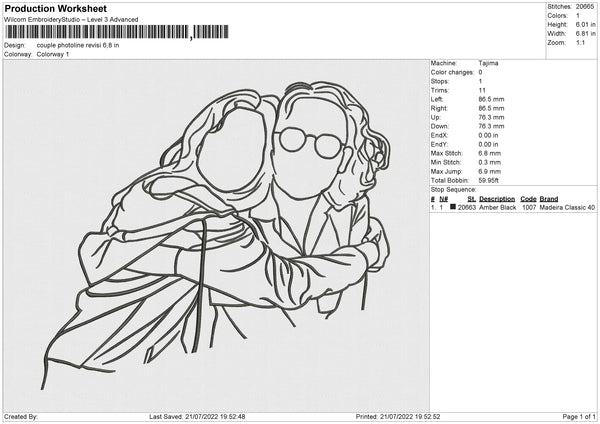
Task: Click the Stitches value 20665
Action: click(x=585, y=7)
